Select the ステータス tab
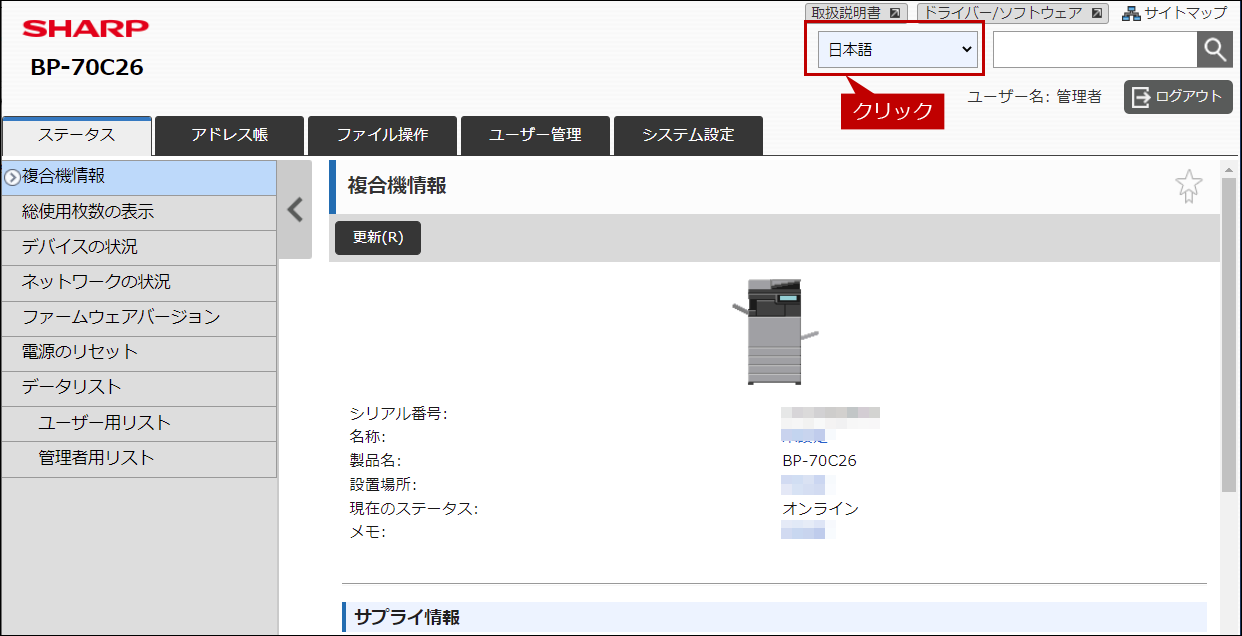1242x636 pixels. [x=77, y=135]
